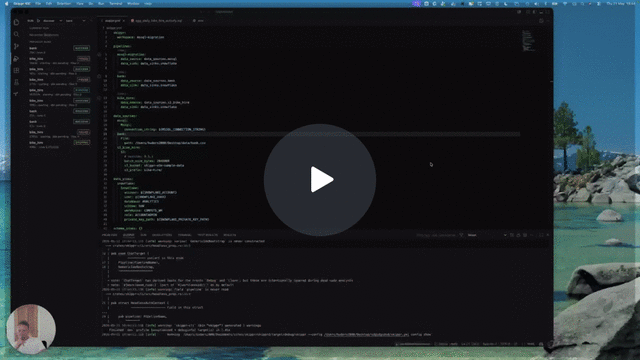Click the output filter input field
The height and width of the screenshot is (360, 640).
tap(436, 235)
